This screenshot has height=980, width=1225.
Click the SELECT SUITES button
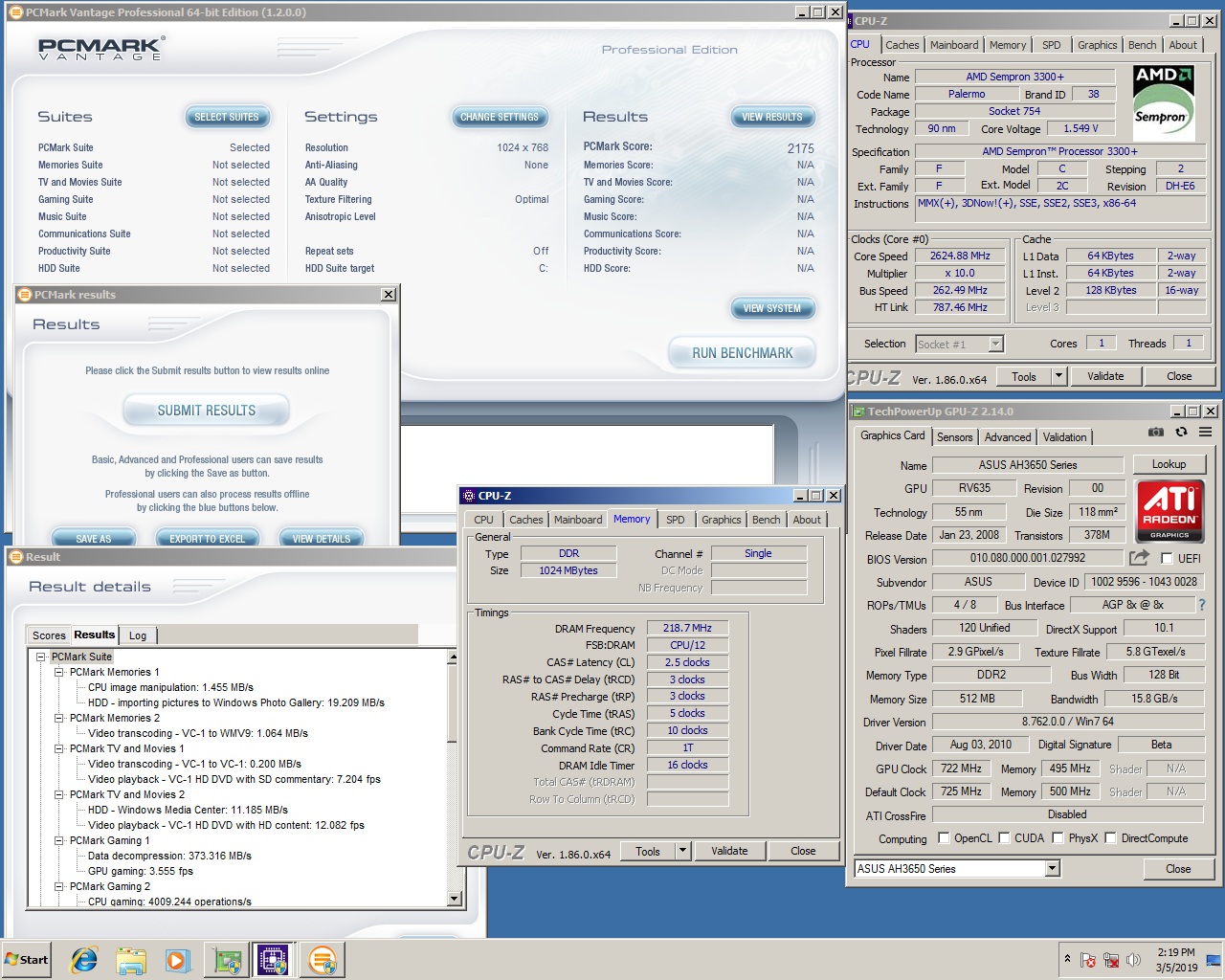pos(227,117)
